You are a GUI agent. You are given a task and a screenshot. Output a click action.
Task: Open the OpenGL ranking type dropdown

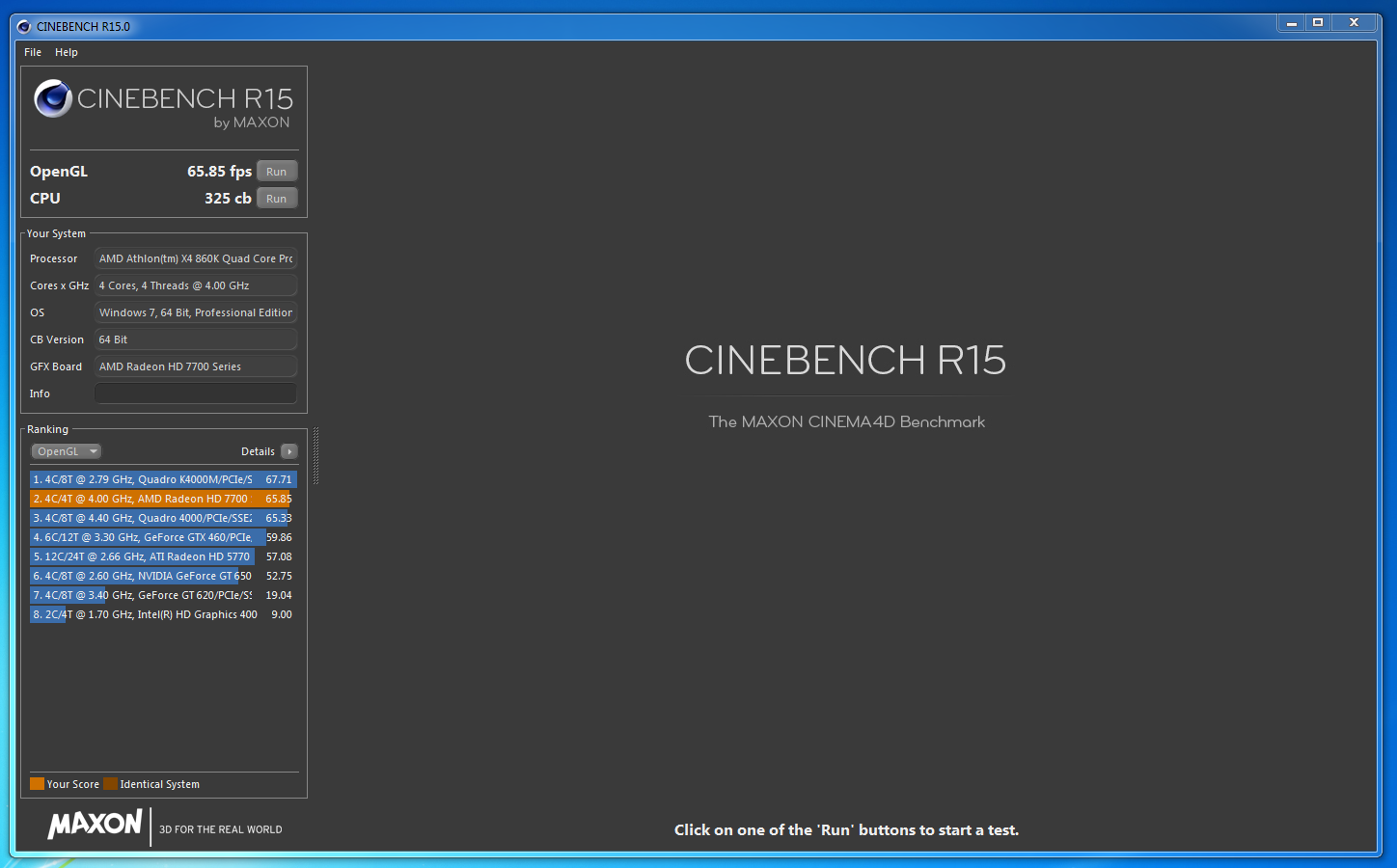pyautogui.click(x=66, y=451)
